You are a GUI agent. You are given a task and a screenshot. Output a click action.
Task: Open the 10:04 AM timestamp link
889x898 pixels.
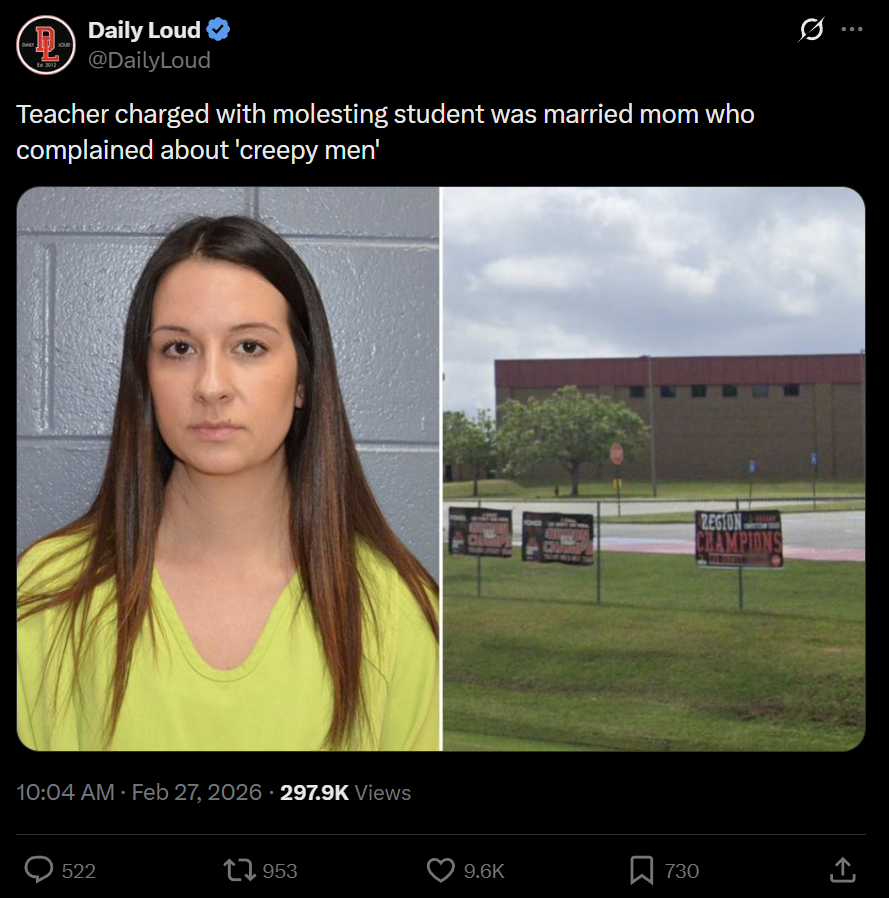point(65,792)
